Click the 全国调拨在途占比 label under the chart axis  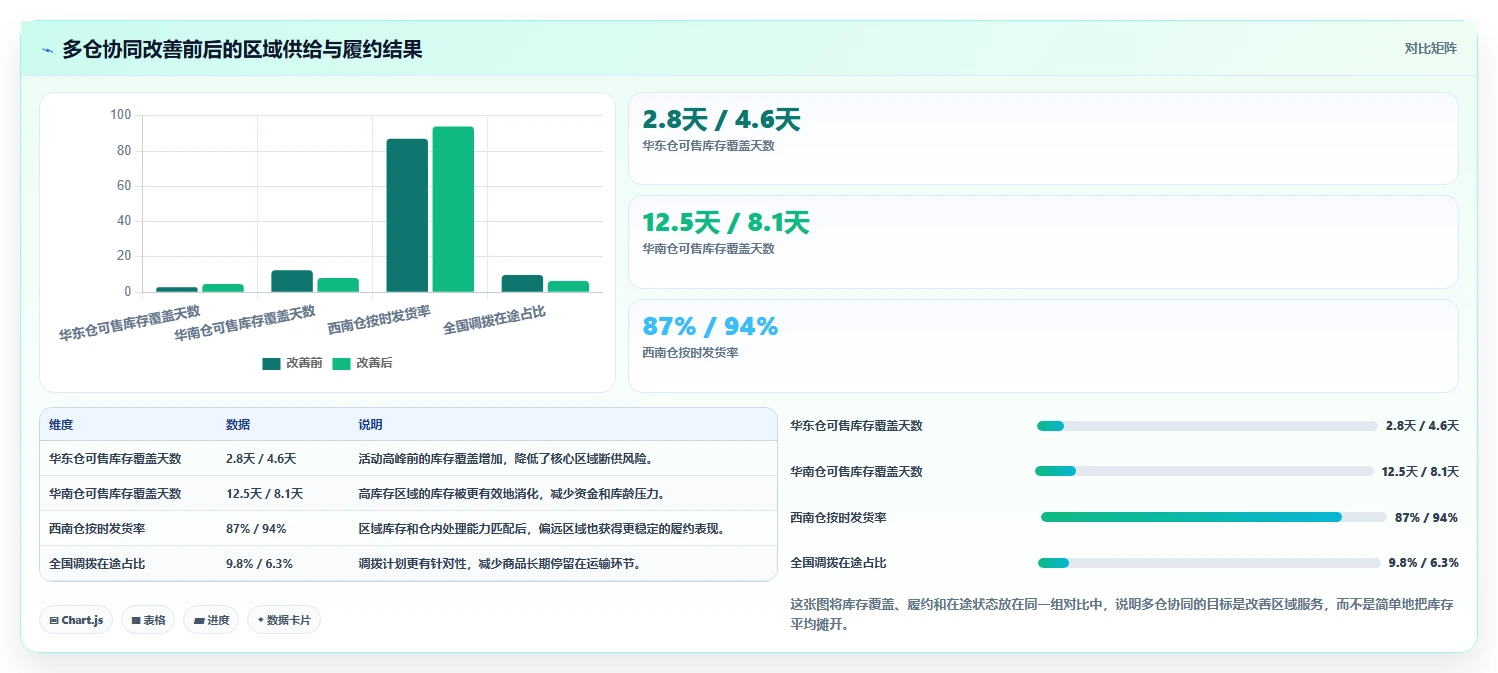pyautogui.click(x=494, y=320)
